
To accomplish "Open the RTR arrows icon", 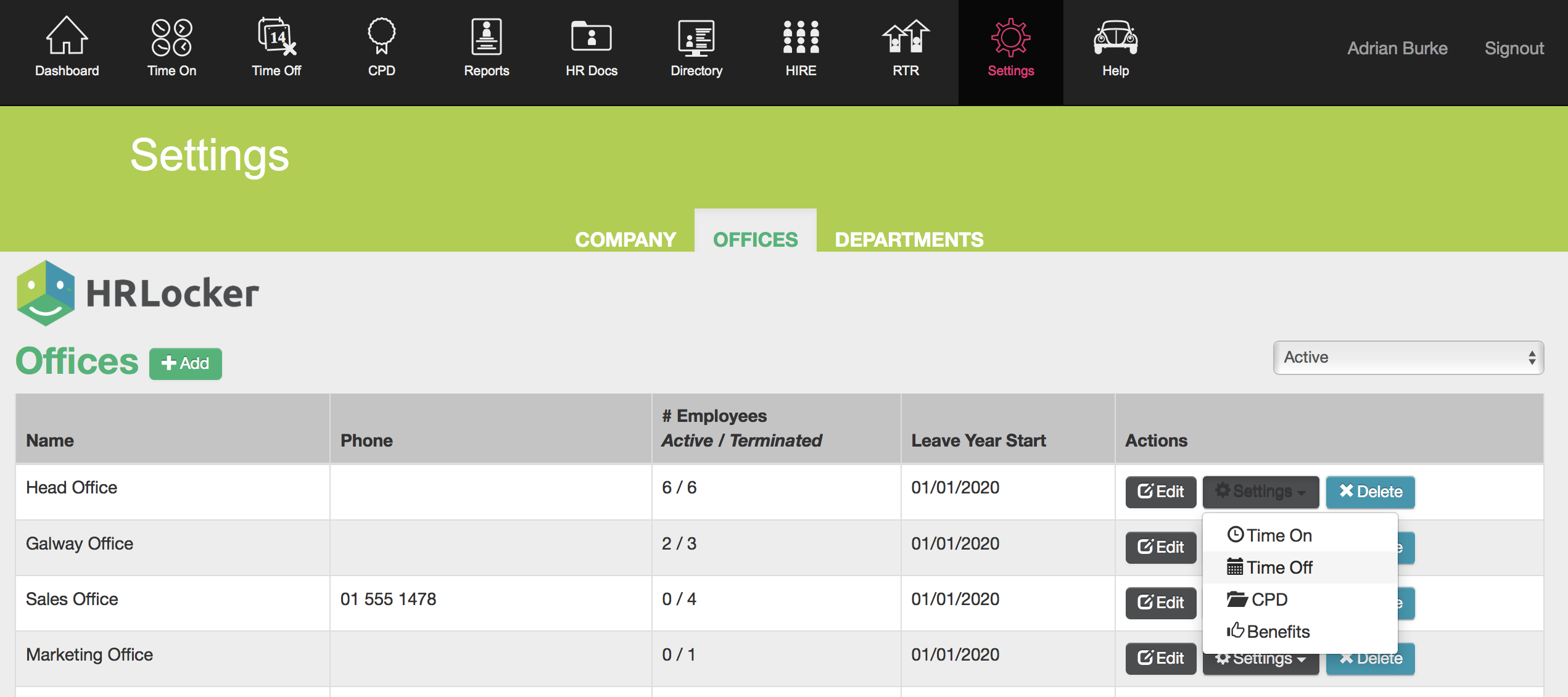I will point(906,37).
